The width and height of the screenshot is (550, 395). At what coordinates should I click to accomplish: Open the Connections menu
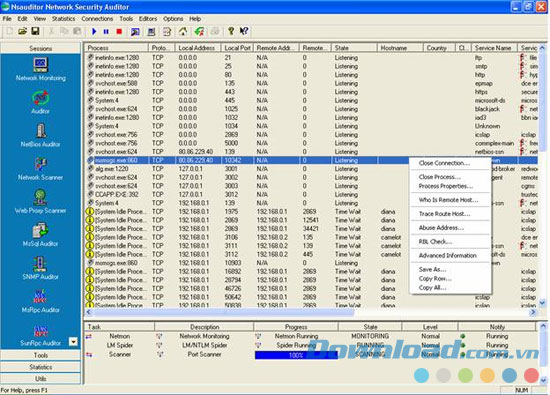click(97, 19)
